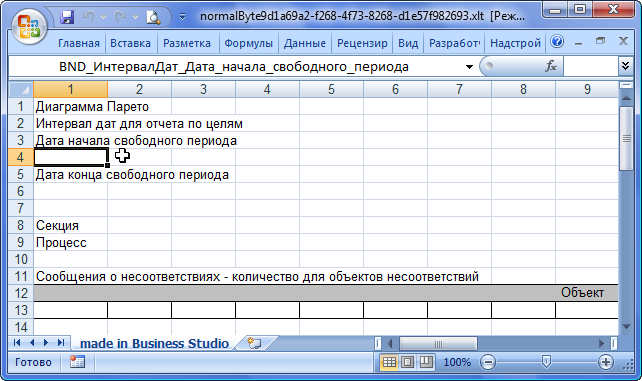This screenshot has width=642, height=381.
Task: Go to previous sheet tab arrow
Action: (x=32, y=343)
